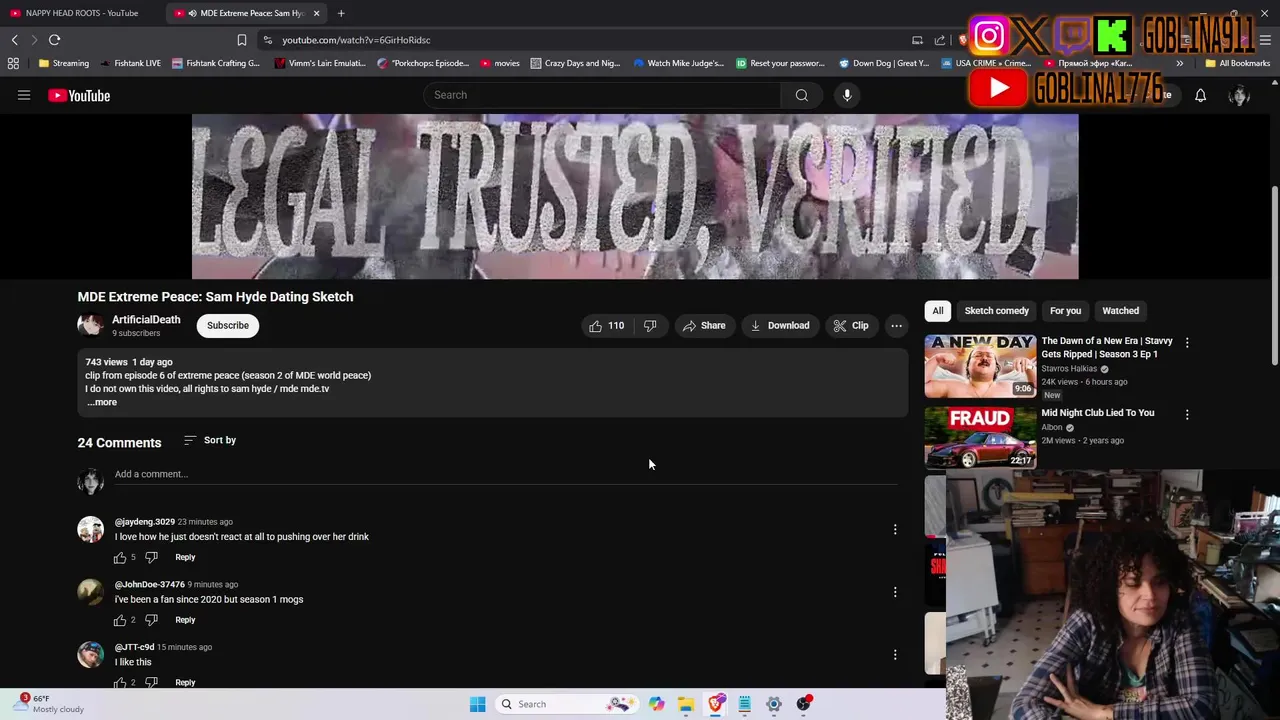Select the Sketch comedy filter chip

(997, 311)
